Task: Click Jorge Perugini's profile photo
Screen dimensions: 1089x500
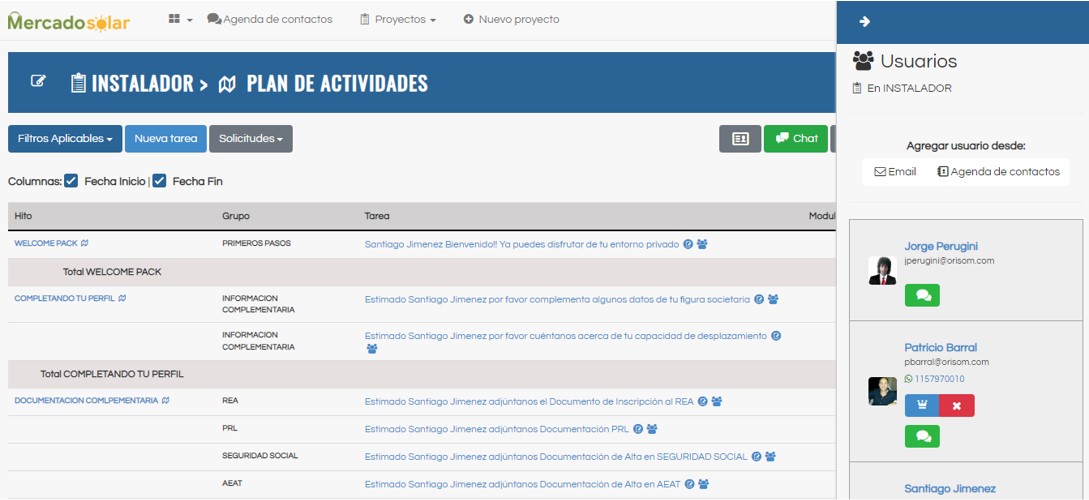Action: click(882, 270)
